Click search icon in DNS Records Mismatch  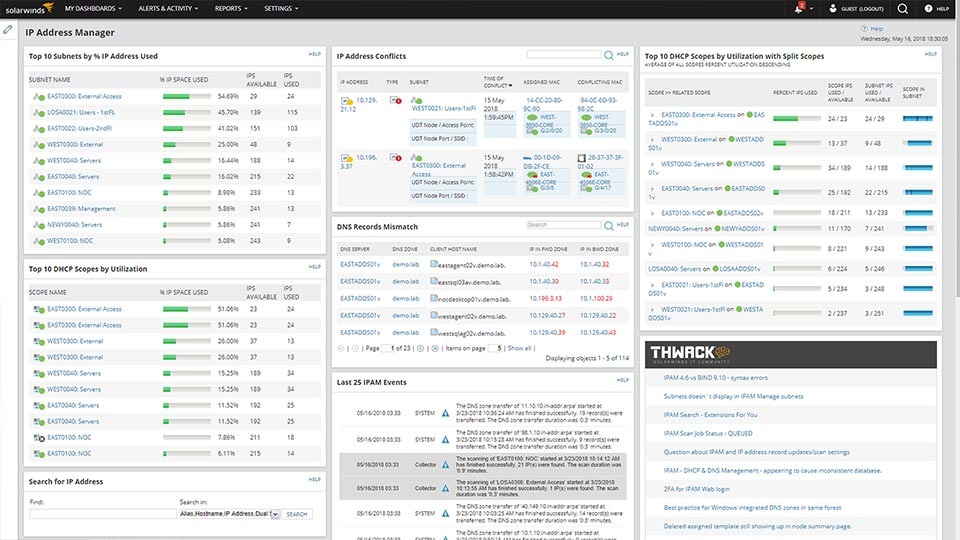[609, 226]
